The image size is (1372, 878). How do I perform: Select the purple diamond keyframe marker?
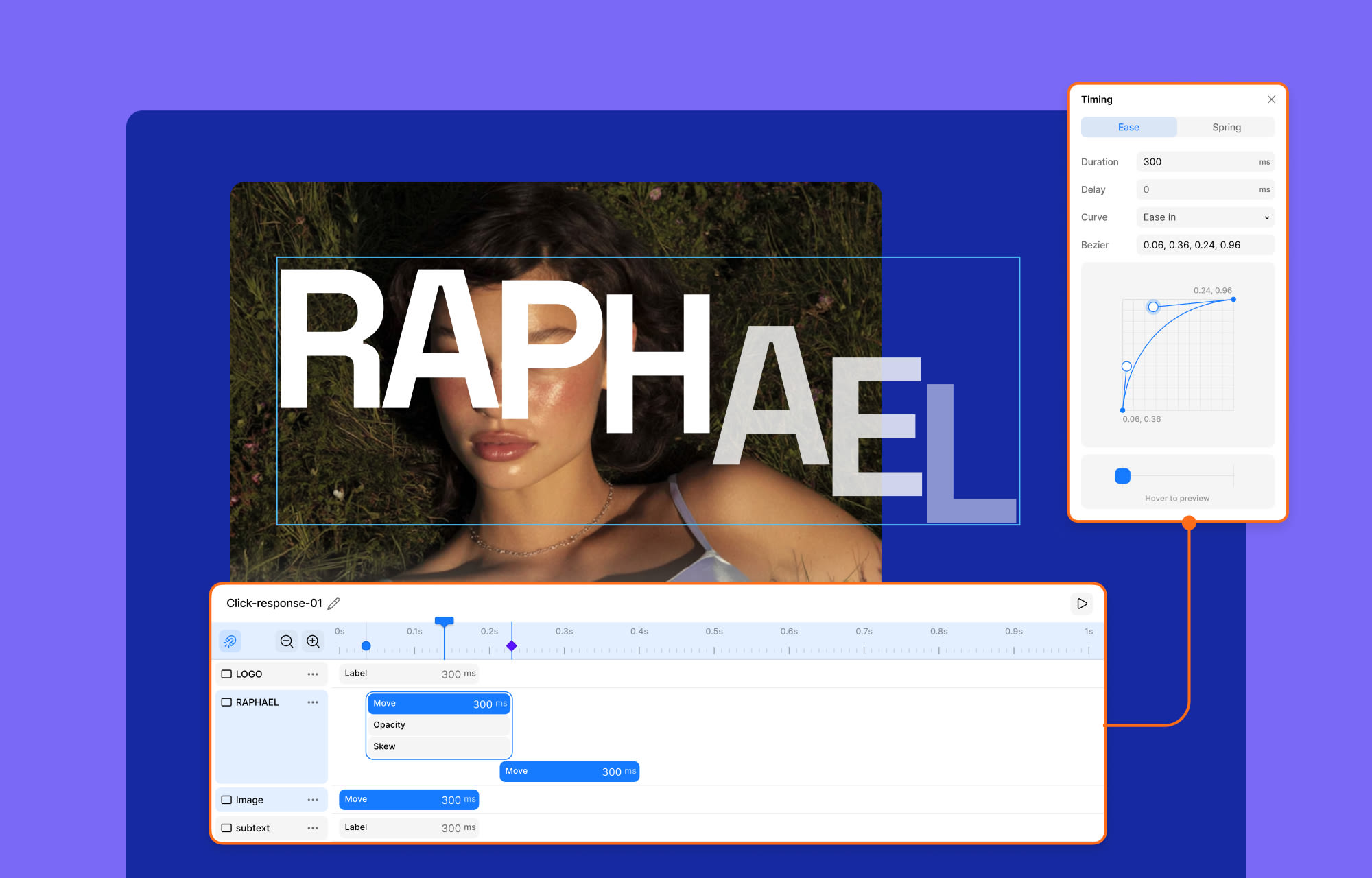coord(512,646)
